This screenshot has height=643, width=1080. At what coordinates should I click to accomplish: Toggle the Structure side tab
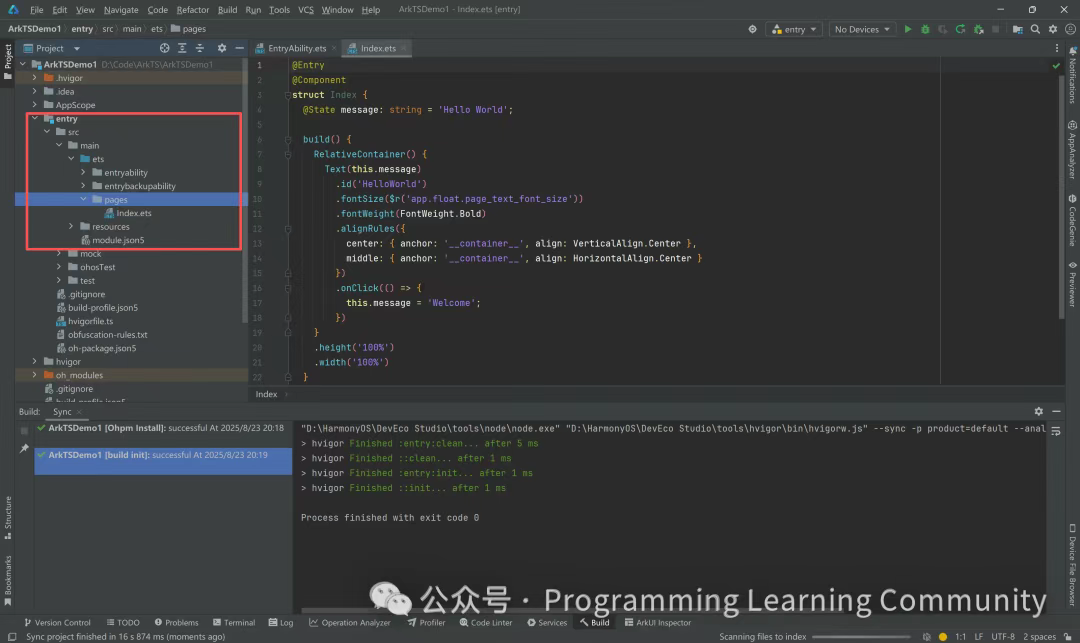8,518
